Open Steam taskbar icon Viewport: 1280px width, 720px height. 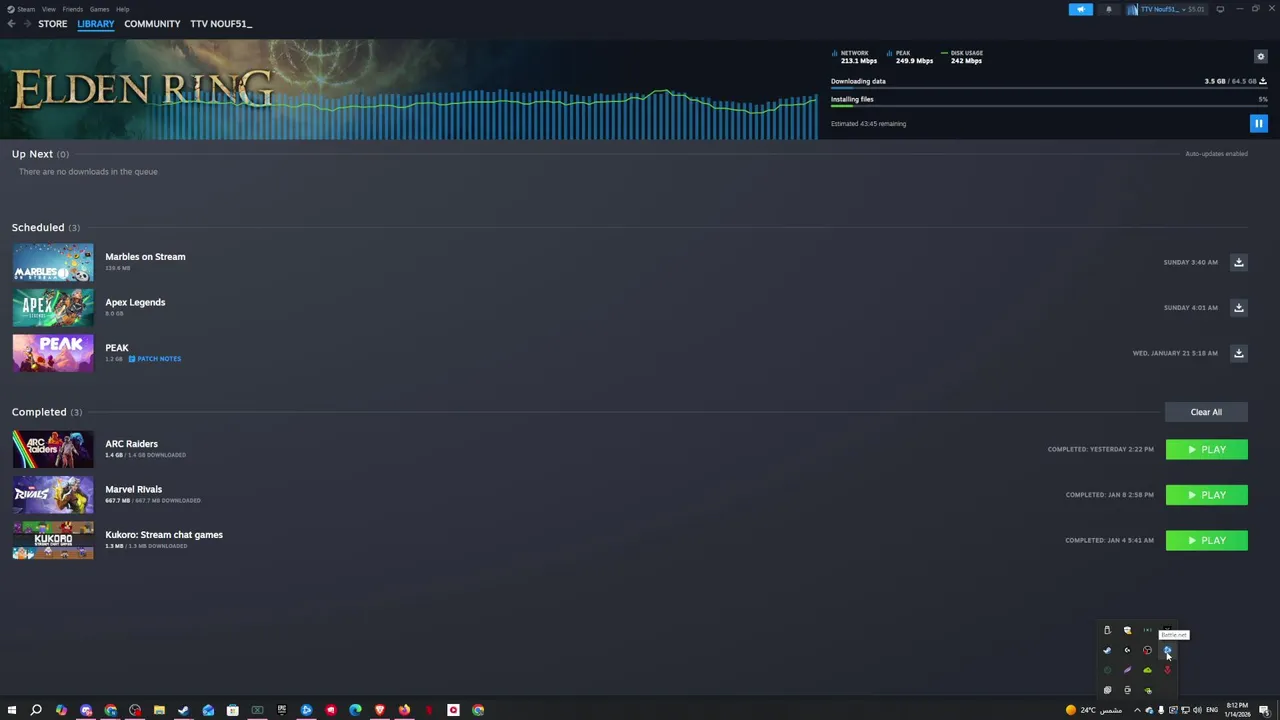(x=183, y=710)
